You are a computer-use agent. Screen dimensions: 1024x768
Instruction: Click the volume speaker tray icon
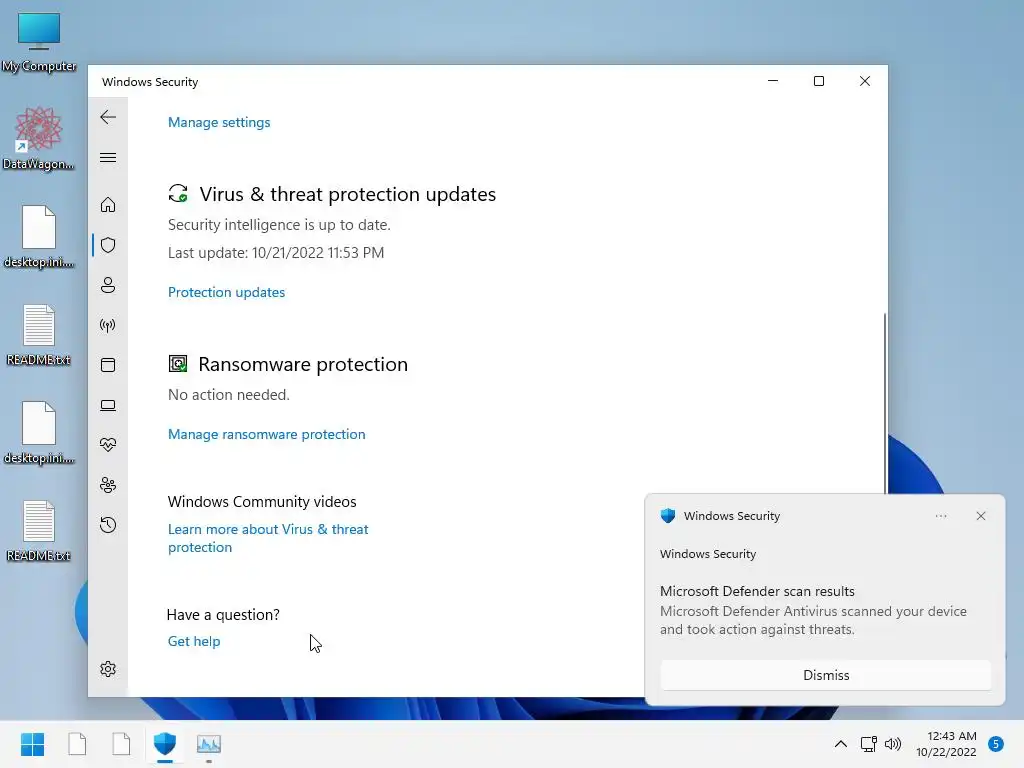point(892,744)
